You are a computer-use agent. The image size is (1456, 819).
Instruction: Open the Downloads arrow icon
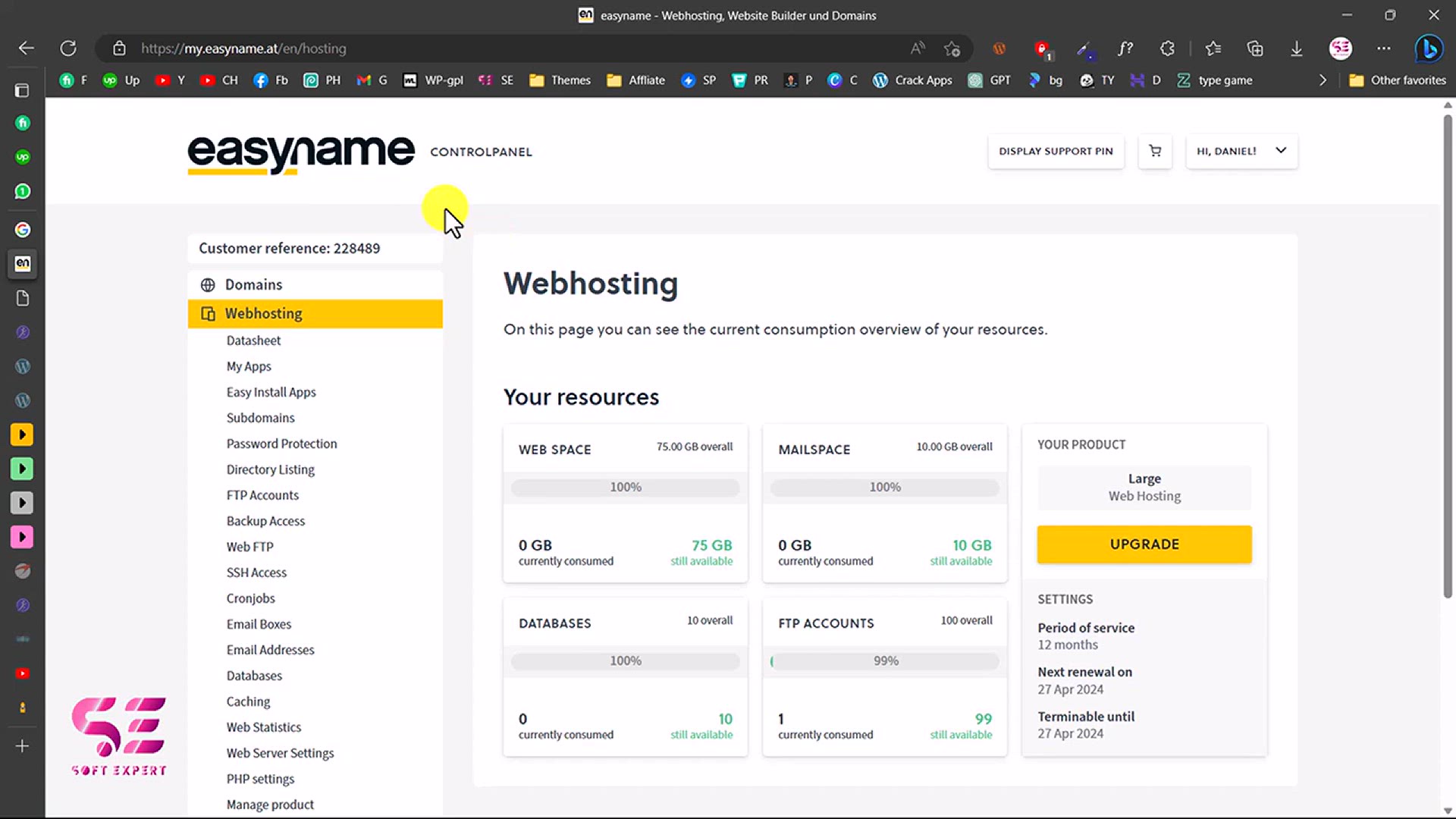[x=1297, y=49]
